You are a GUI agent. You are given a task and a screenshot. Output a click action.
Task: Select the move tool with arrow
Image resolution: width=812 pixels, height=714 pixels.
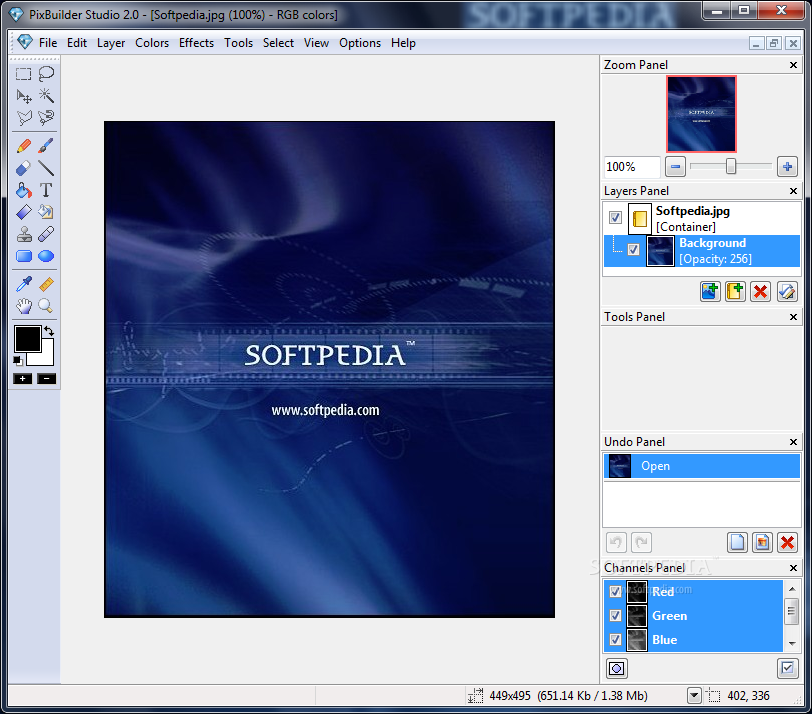click(23, 96)
